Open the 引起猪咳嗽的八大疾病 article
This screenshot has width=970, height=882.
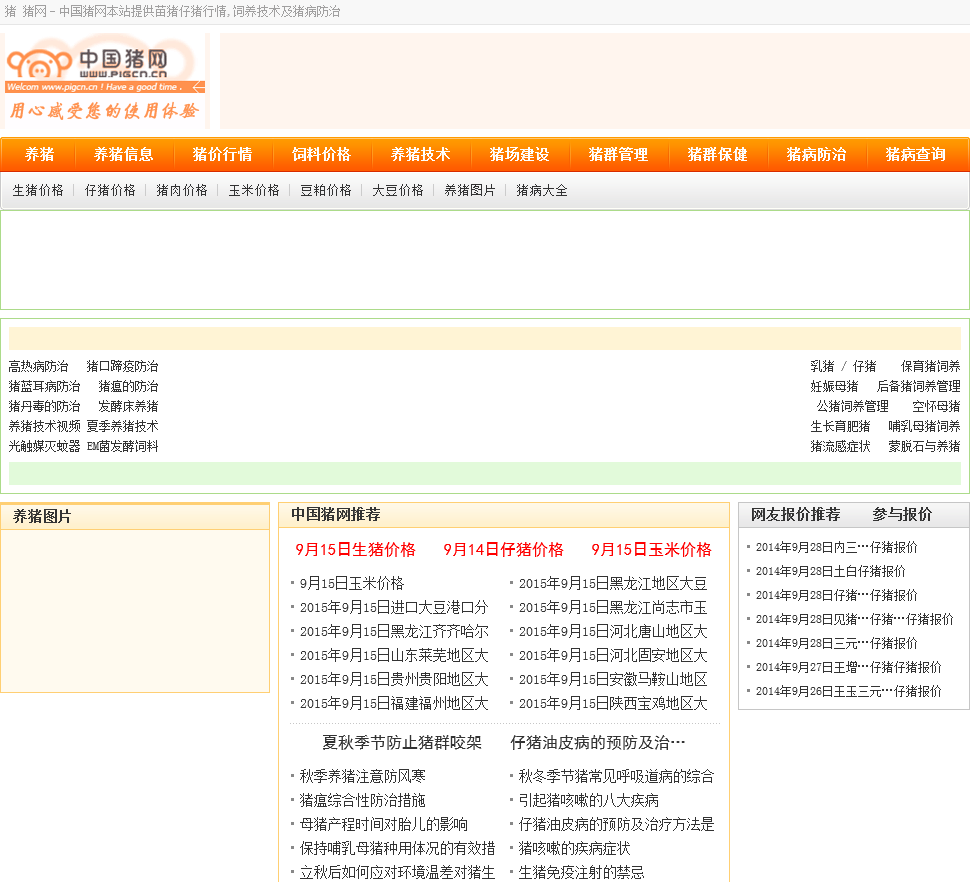(588, 800)
